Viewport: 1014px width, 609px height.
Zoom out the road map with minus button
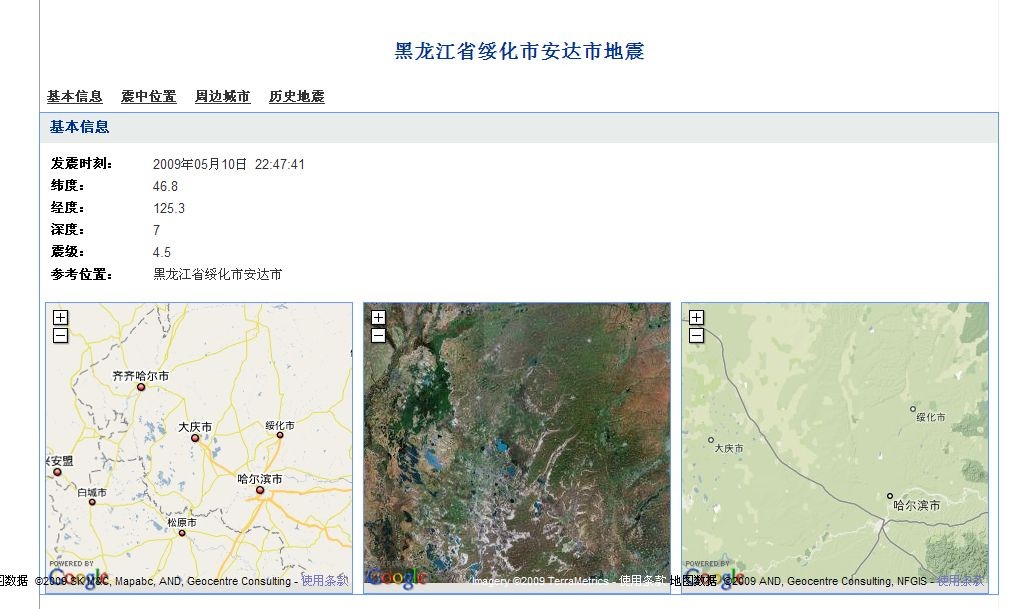pos(60,336)
